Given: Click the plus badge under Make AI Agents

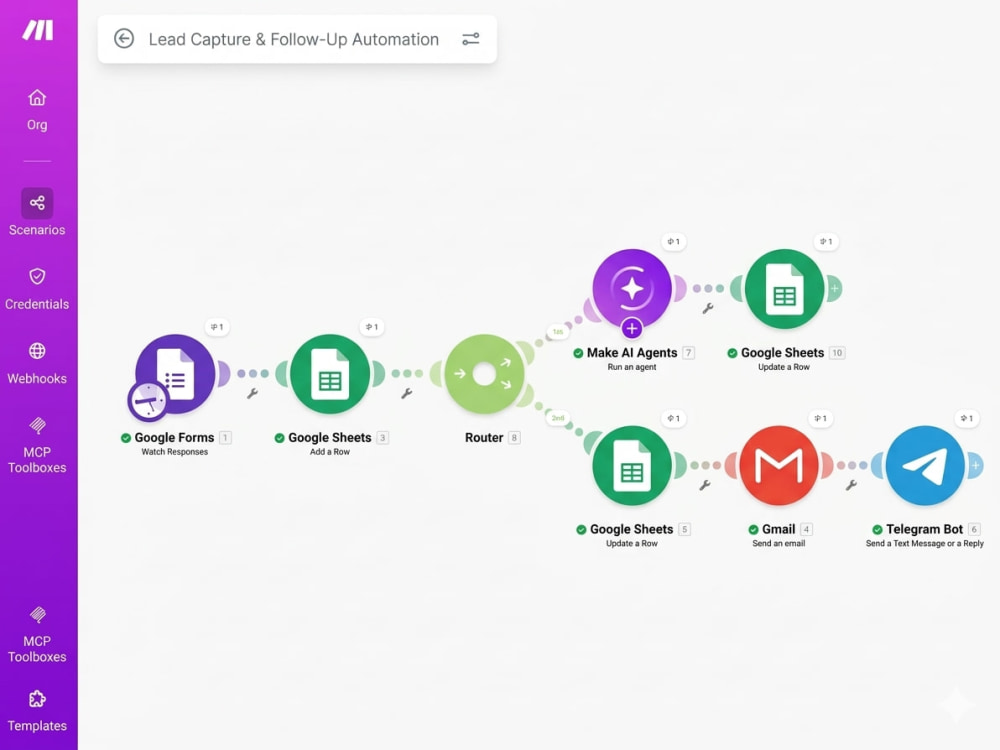Looking at the screenshot, I should pos(631,328).
